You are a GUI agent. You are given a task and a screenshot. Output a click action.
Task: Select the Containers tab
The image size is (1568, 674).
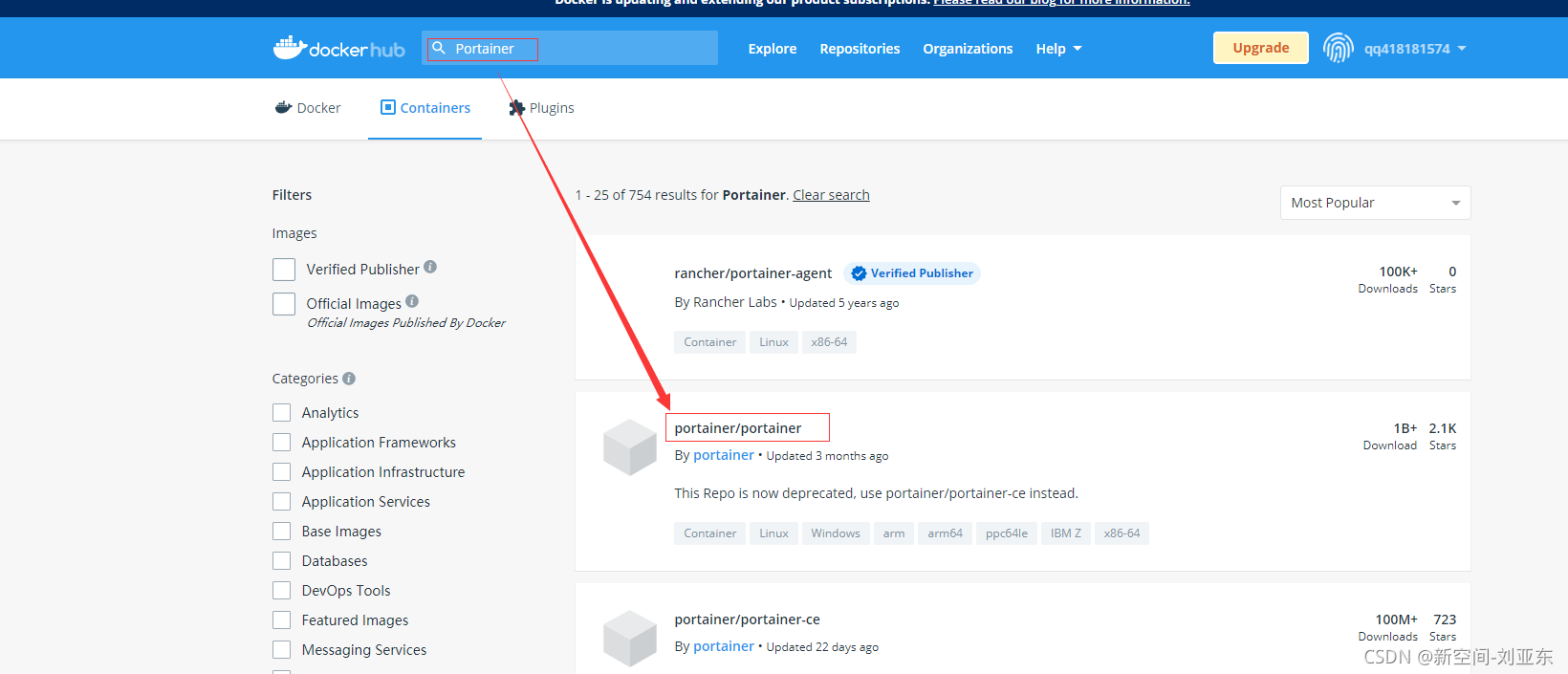pos(425,108)
